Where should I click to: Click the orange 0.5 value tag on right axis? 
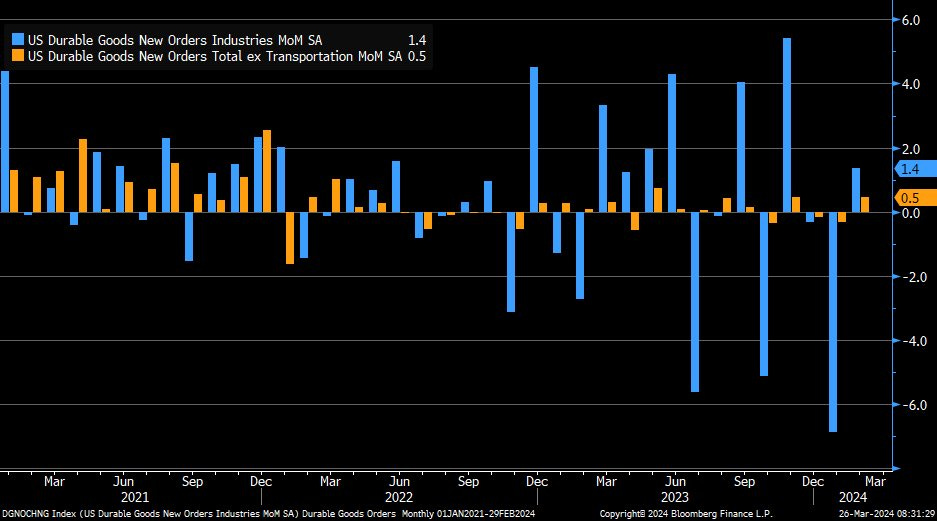pyautogui.click(x=908, y=198)
